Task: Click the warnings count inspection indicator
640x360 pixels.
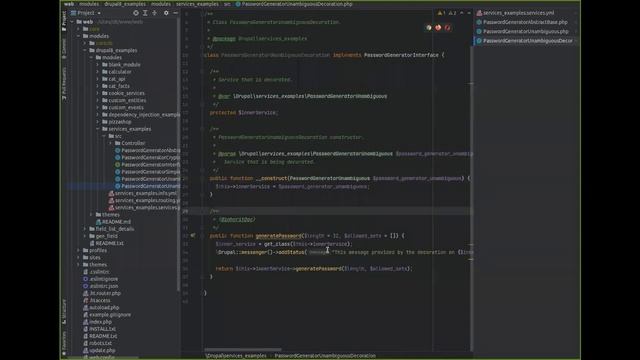Action: click(442, 13)
